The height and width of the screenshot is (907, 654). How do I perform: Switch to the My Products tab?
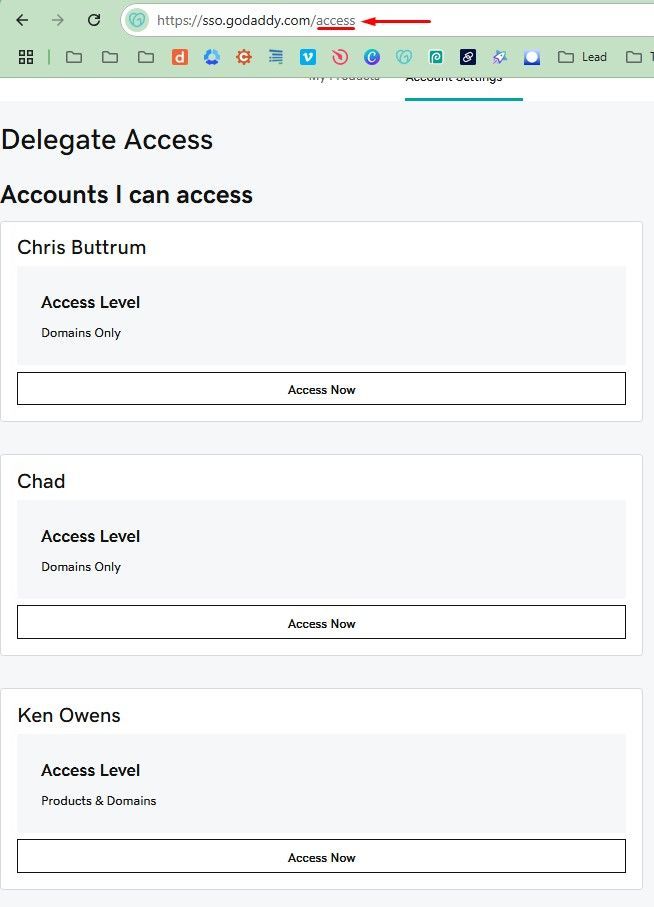click(x=344, y=78)
